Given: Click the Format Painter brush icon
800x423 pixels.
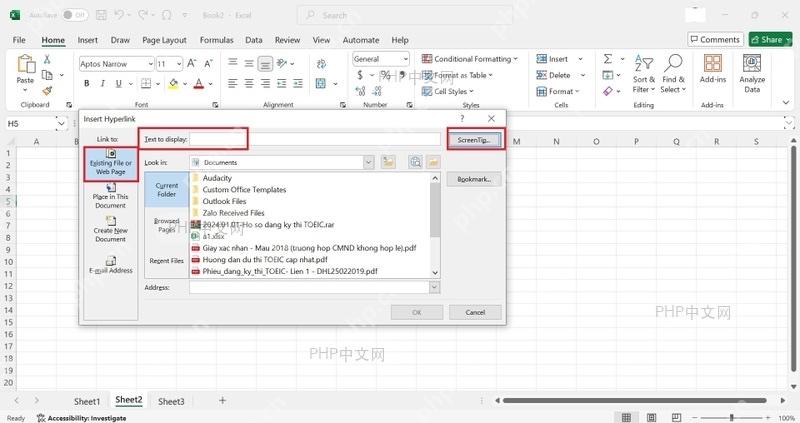Looking at the screenshot, I should [47, 91].
